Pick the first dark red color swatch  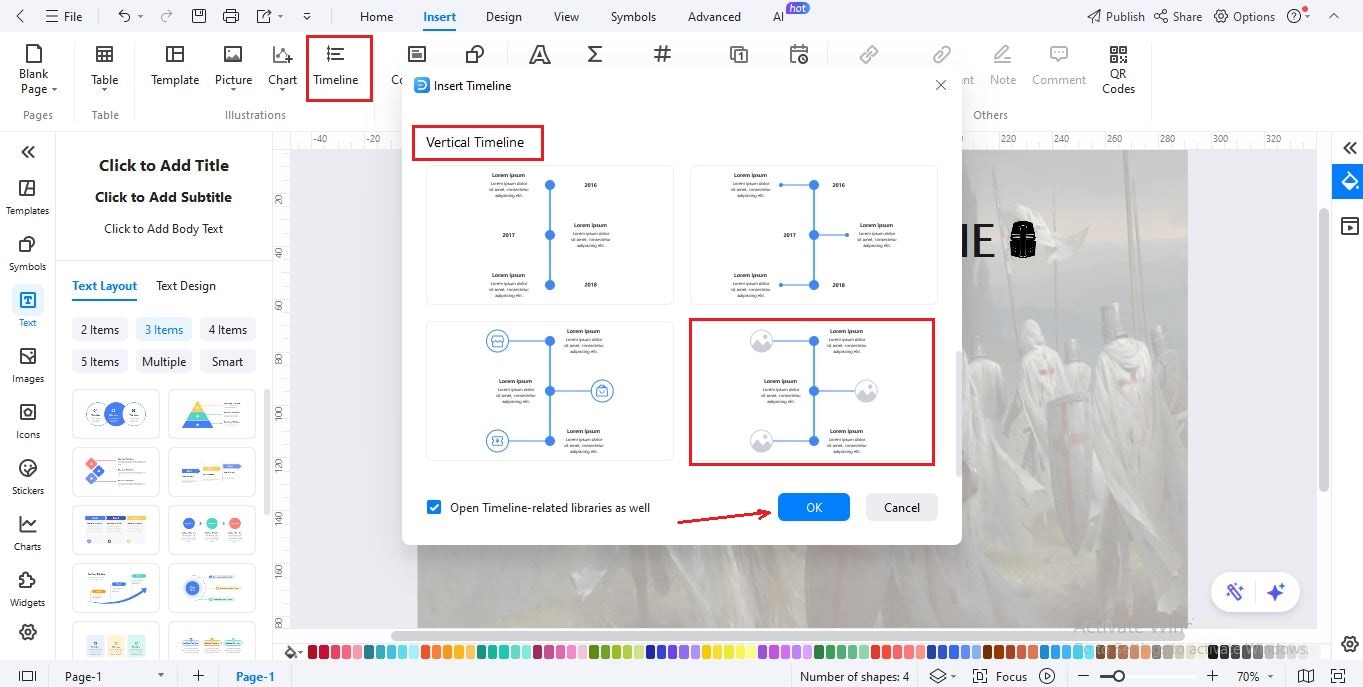(313, 652)
